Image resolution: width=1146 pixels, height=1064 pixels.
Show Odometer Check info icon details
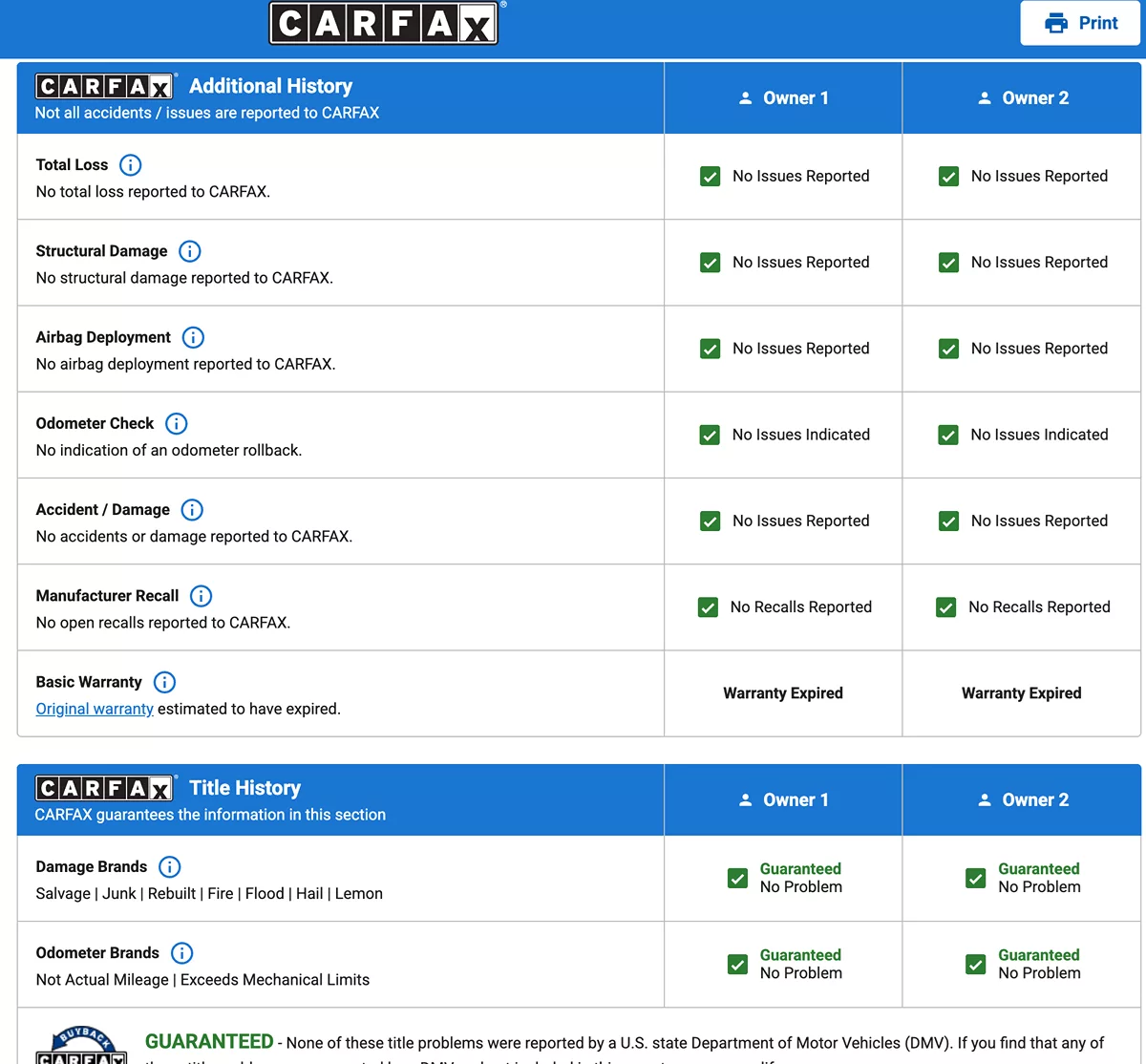(177, 423)
